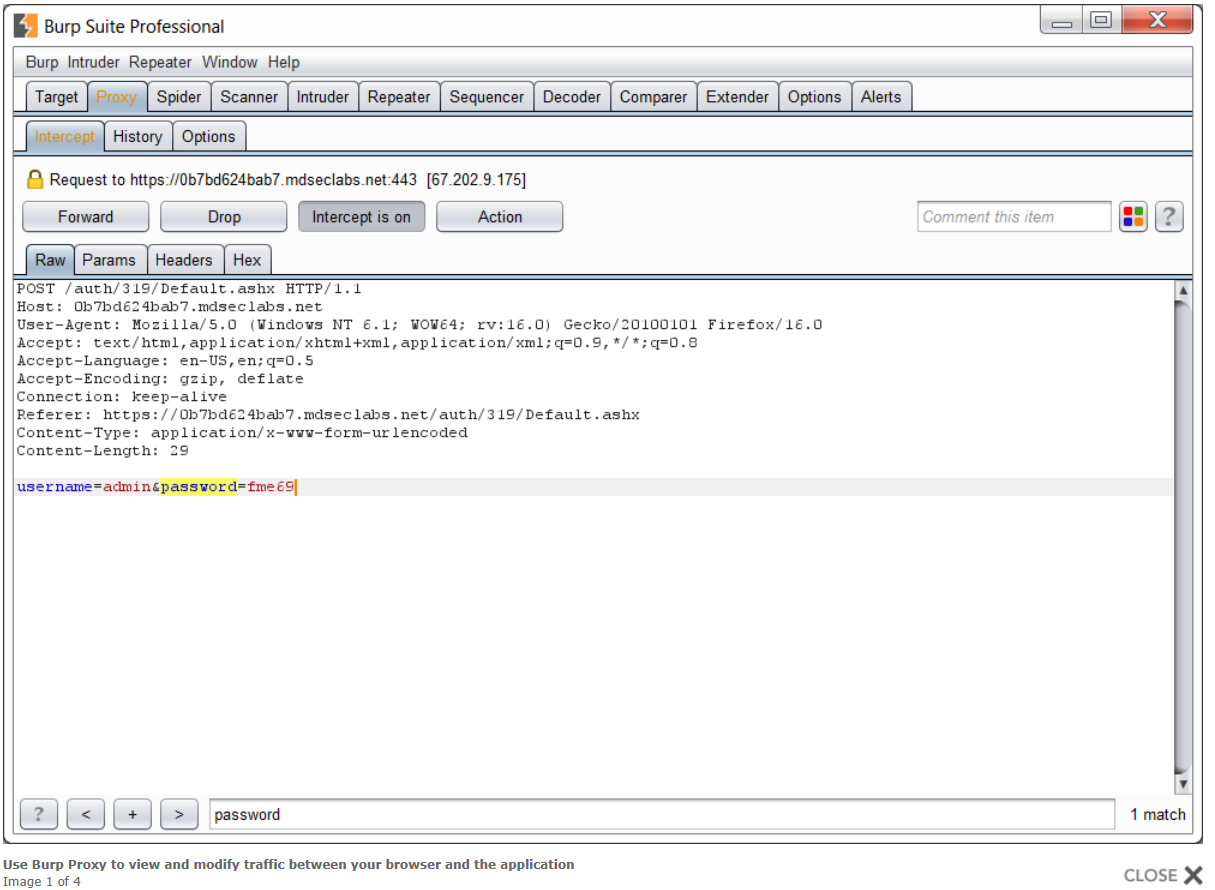1215x890 pixels.
Task: Click the request editor scroll down arrow
Action: pyautogui.click(x=1184, y=785)
